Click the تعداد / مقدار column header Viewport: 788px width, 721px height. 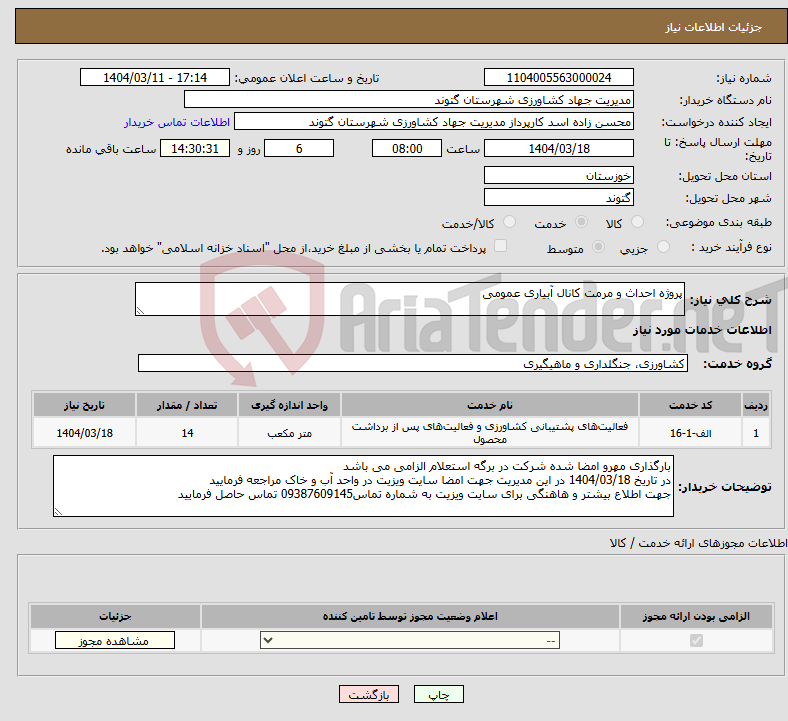pyautogui.click(x=187, y=405)
